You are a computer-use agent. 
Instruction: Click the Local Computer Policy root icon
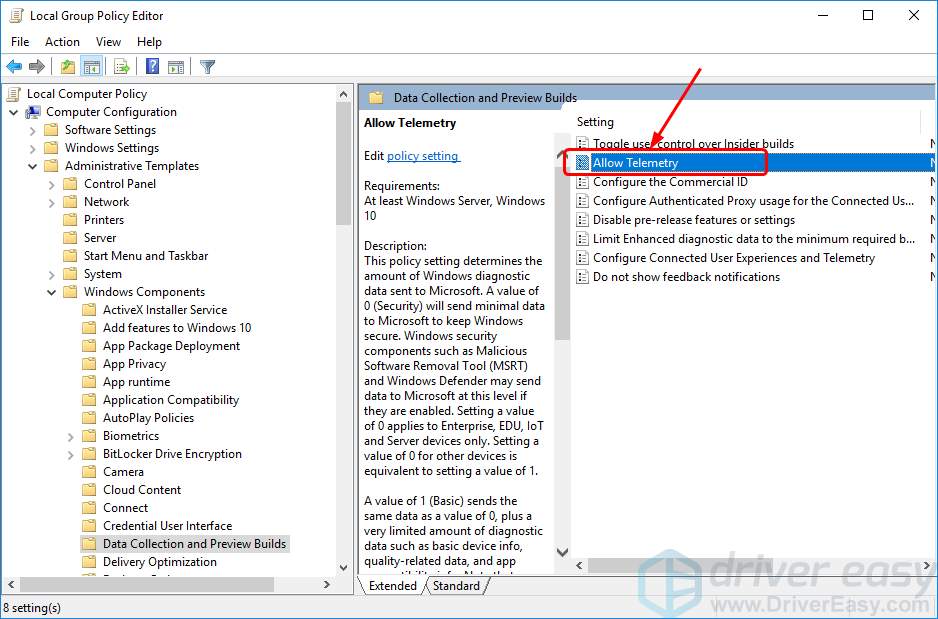[x=14, y=93]
